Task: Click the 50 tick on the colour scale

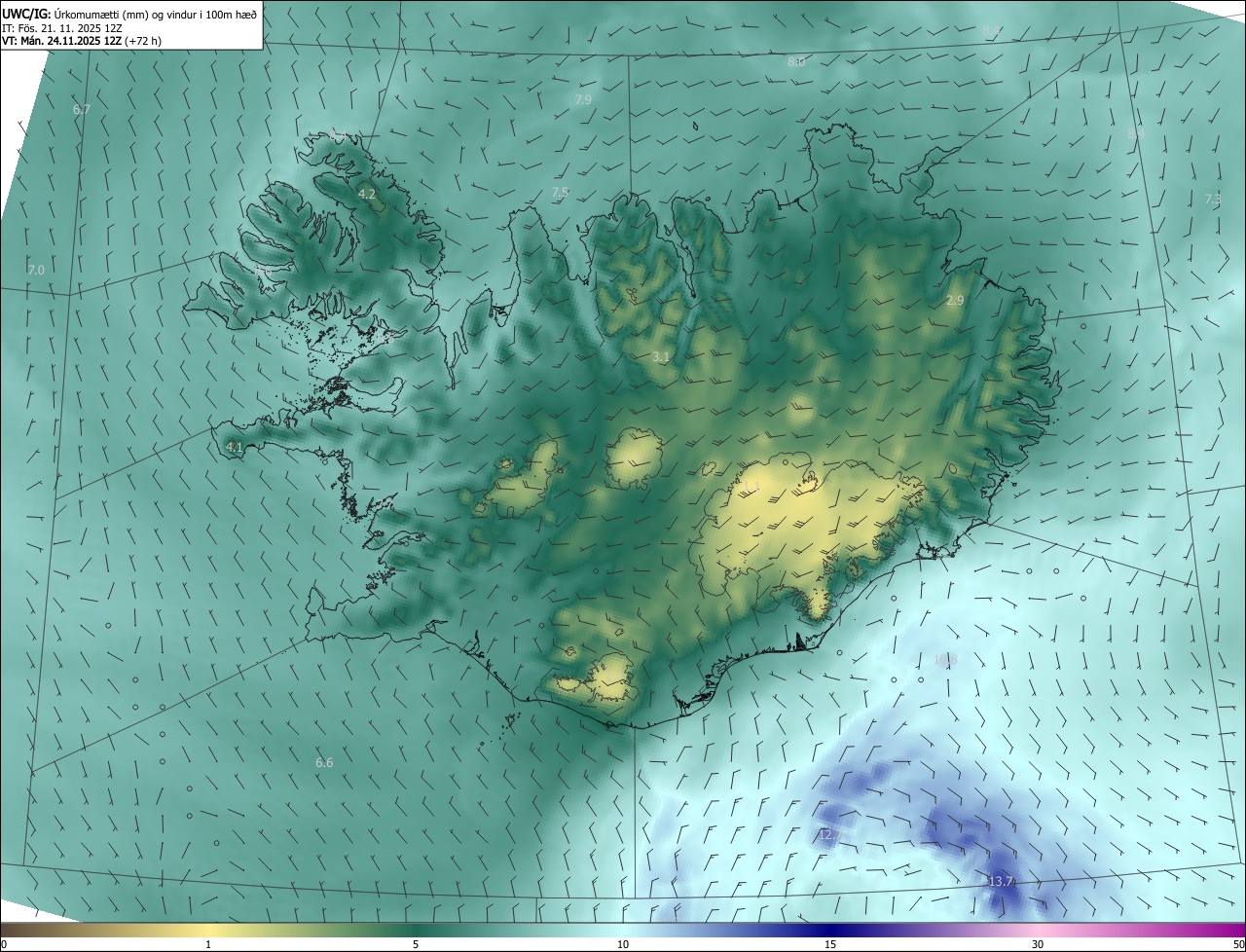Action: point(1238,944)
